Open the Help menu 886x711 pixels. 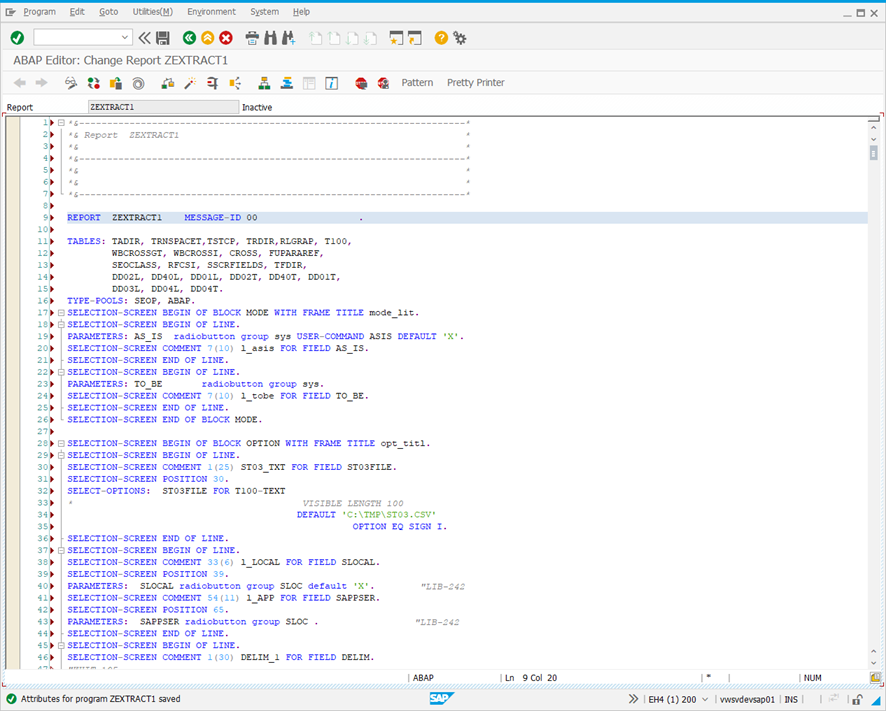click(x=301, y=11)
